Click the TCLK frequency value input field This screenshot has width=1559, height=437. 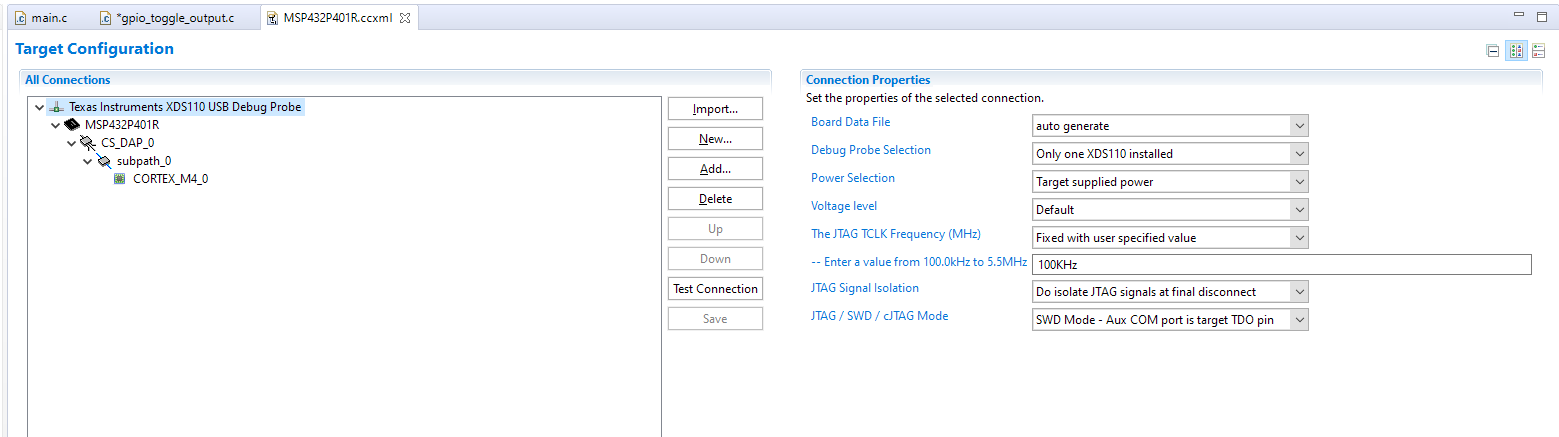tap(1281, 265)
